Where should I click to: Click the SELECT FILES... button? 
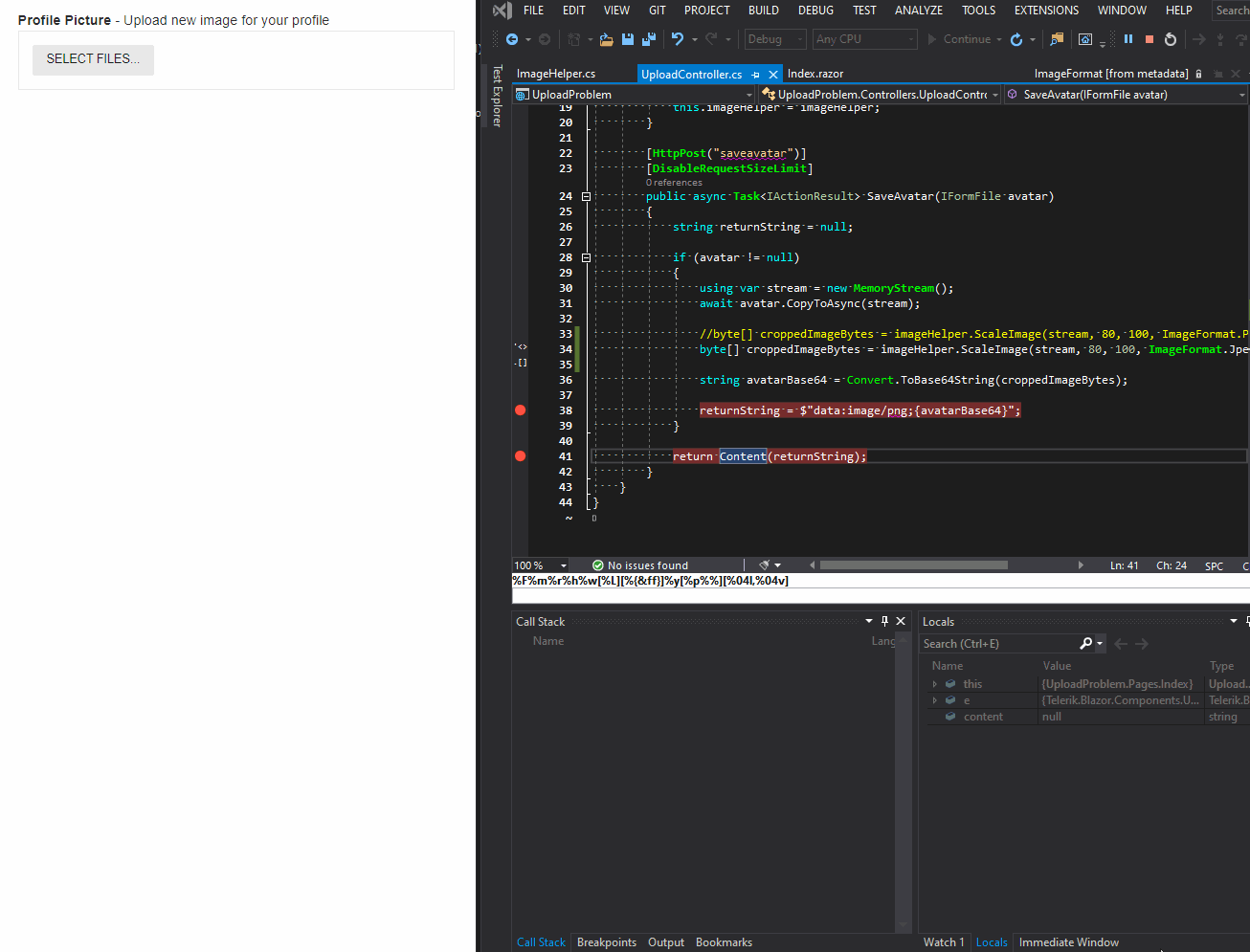point(93,59)
